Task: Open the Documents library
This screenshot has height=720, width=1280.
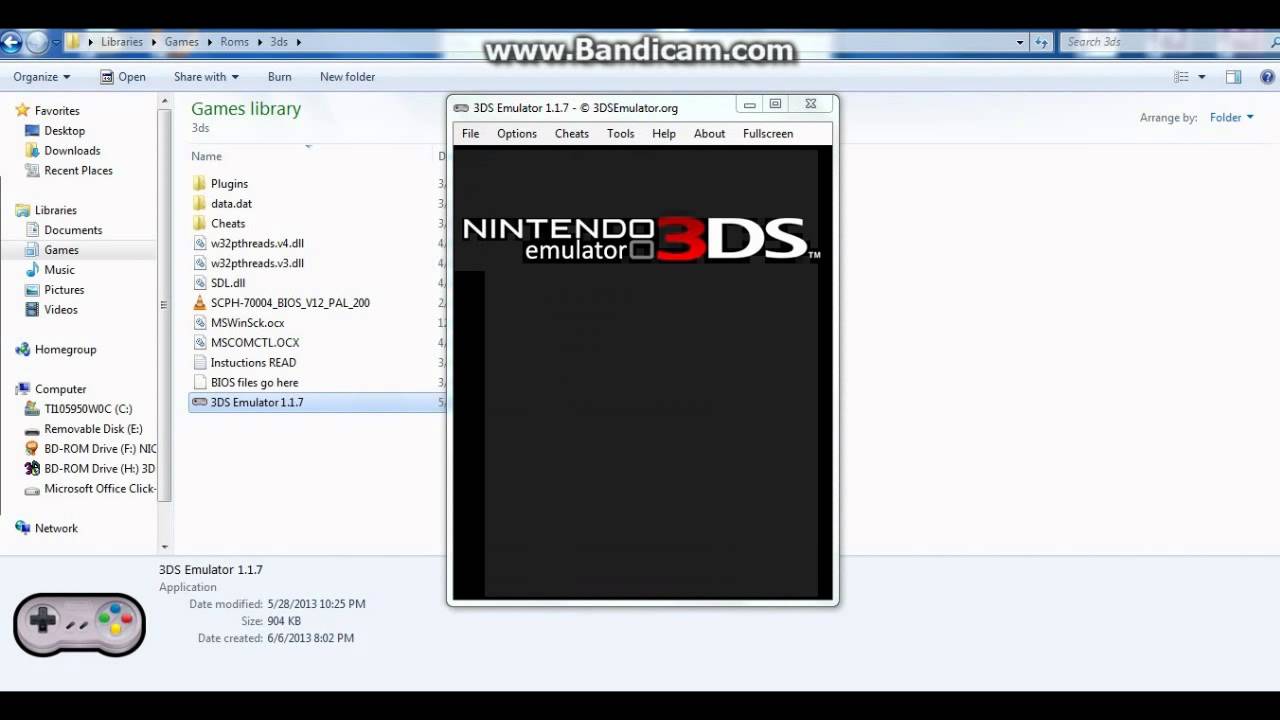Action: (73, 230)
